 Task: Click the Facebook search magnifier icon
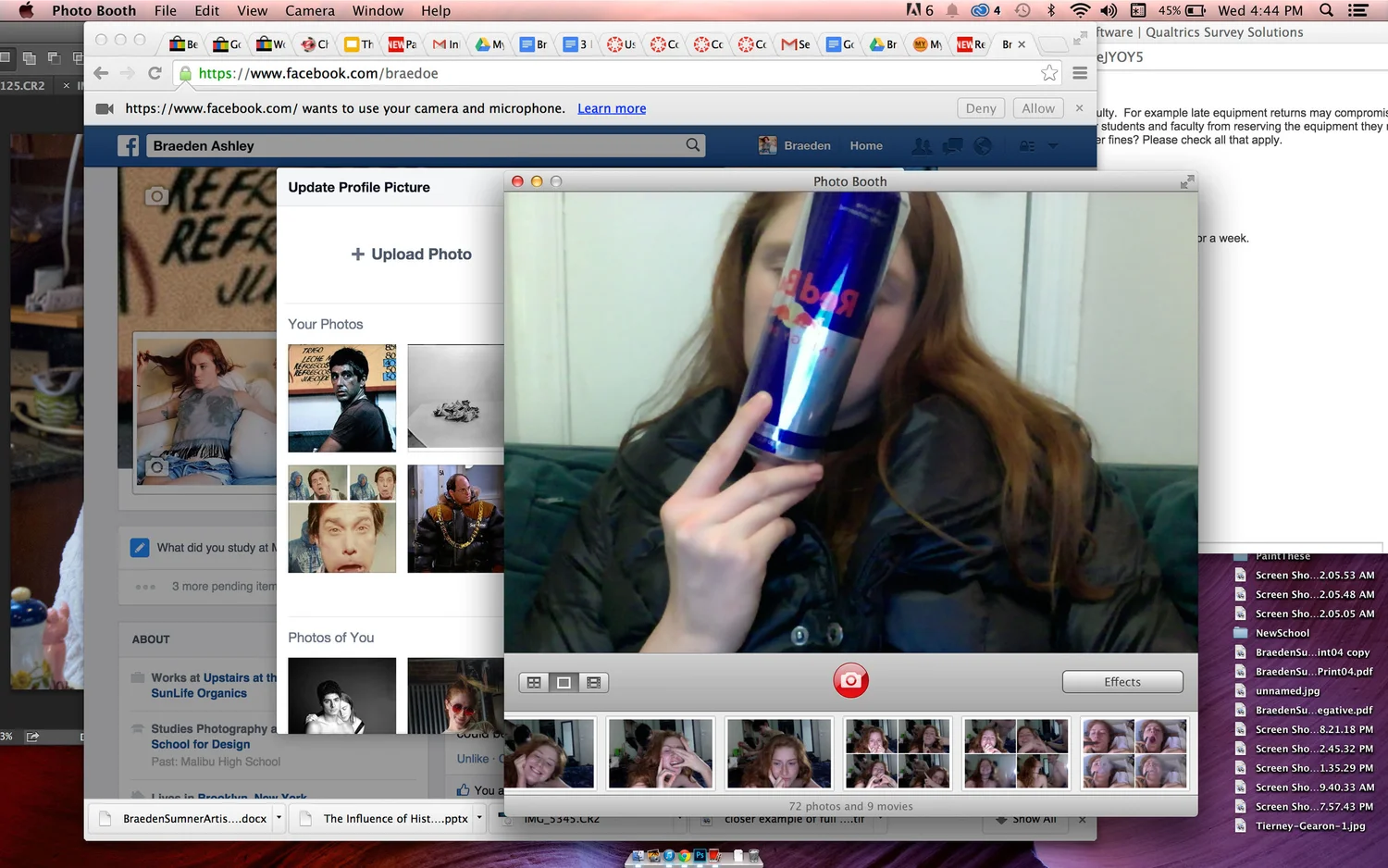693,145
